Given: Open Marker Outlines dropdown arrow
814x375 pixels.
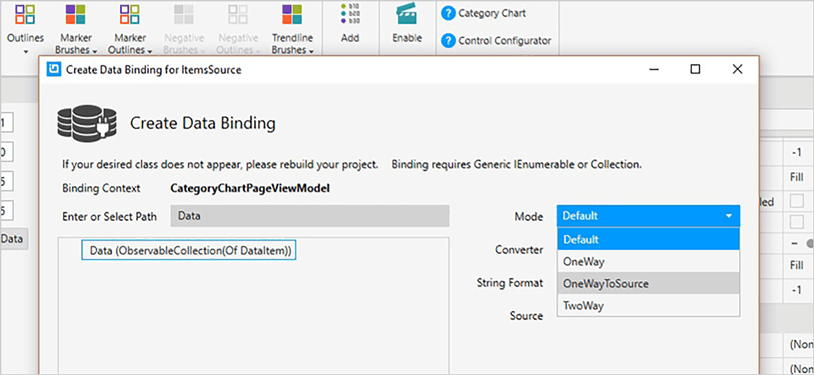Looking at the screenshot, I should [150, 51].
